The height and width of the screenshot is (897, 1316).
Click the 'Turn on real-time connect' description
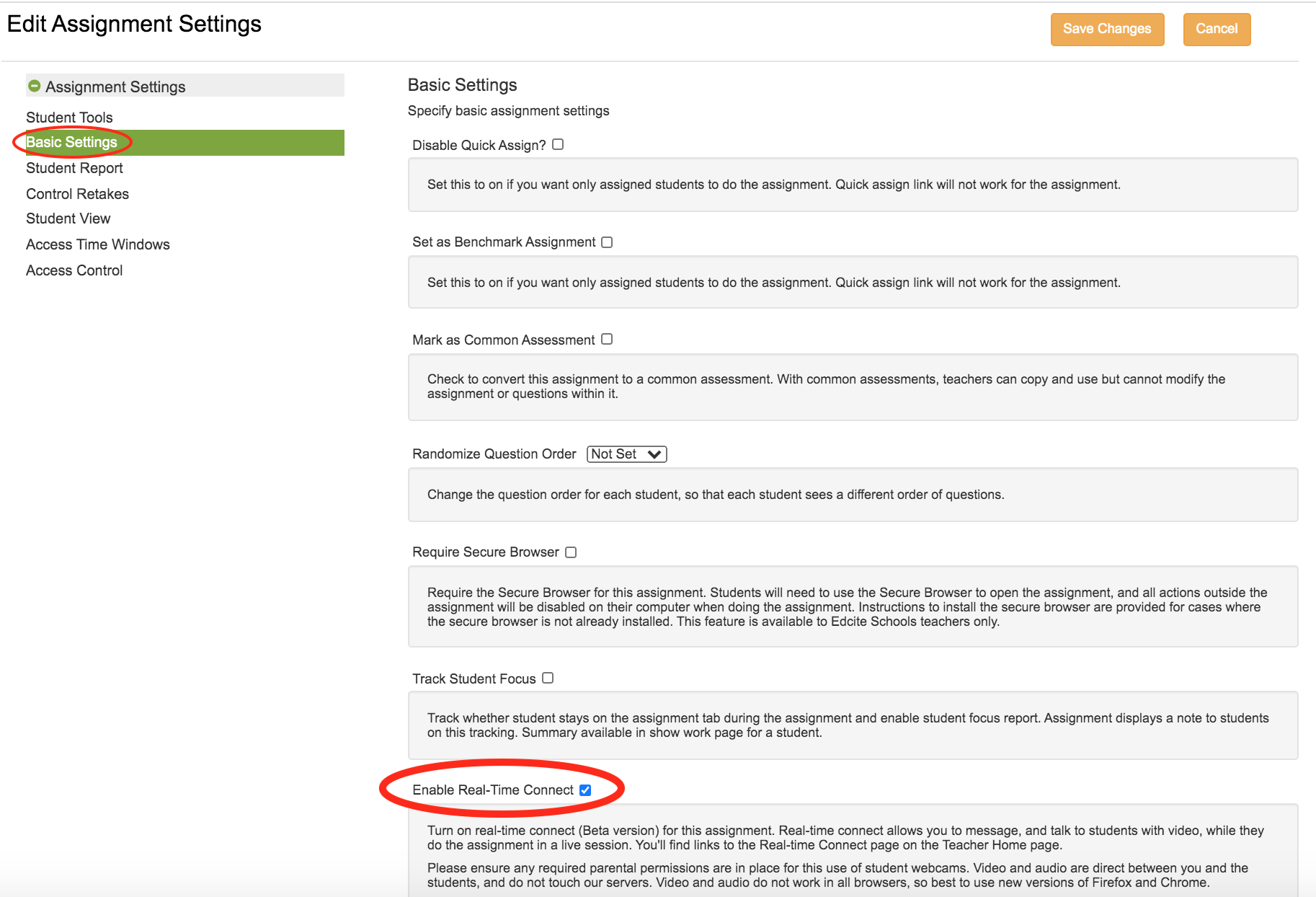tap(845, 838)
